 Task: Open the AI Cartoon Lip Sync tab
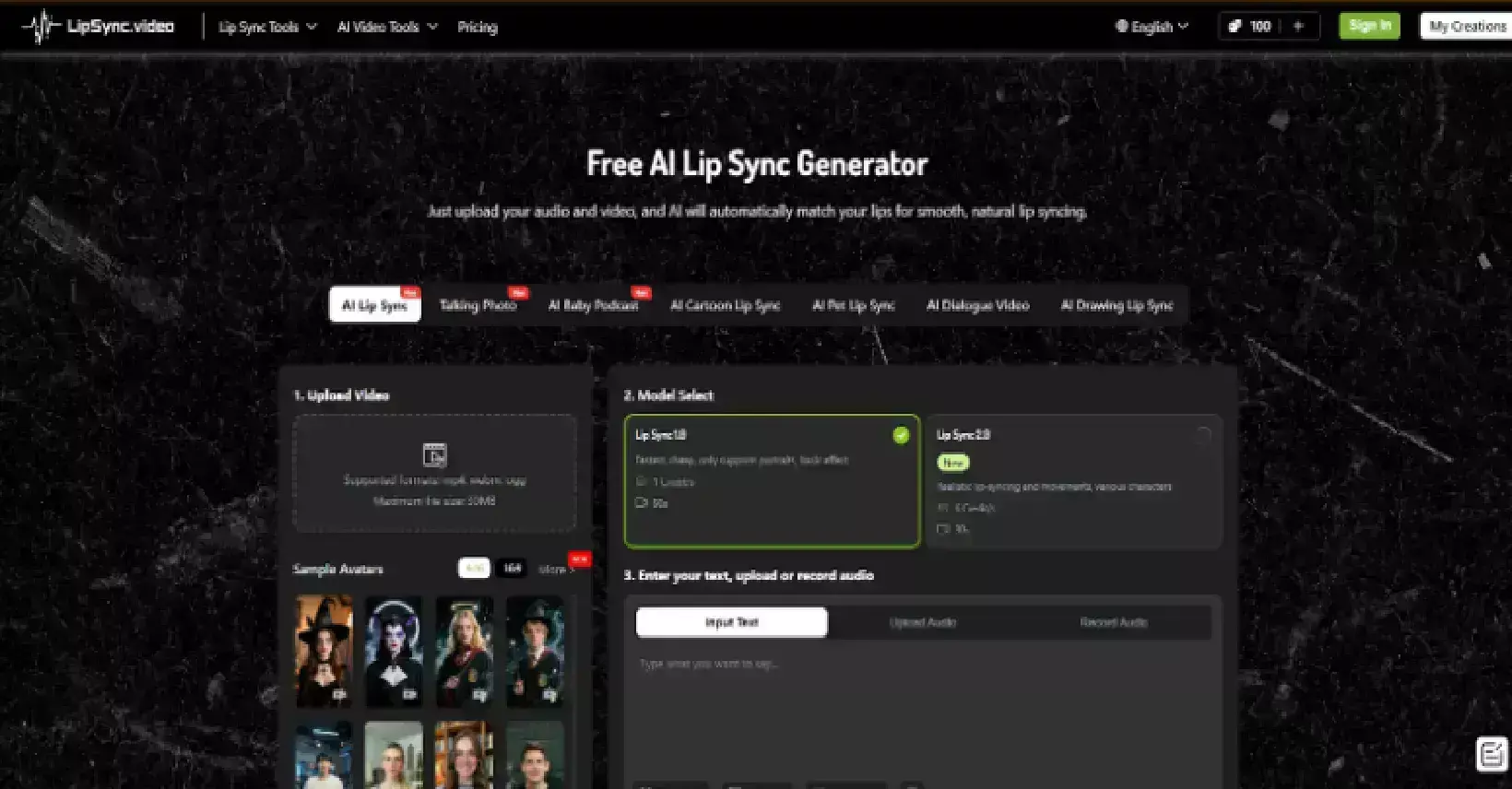[725, 305]
